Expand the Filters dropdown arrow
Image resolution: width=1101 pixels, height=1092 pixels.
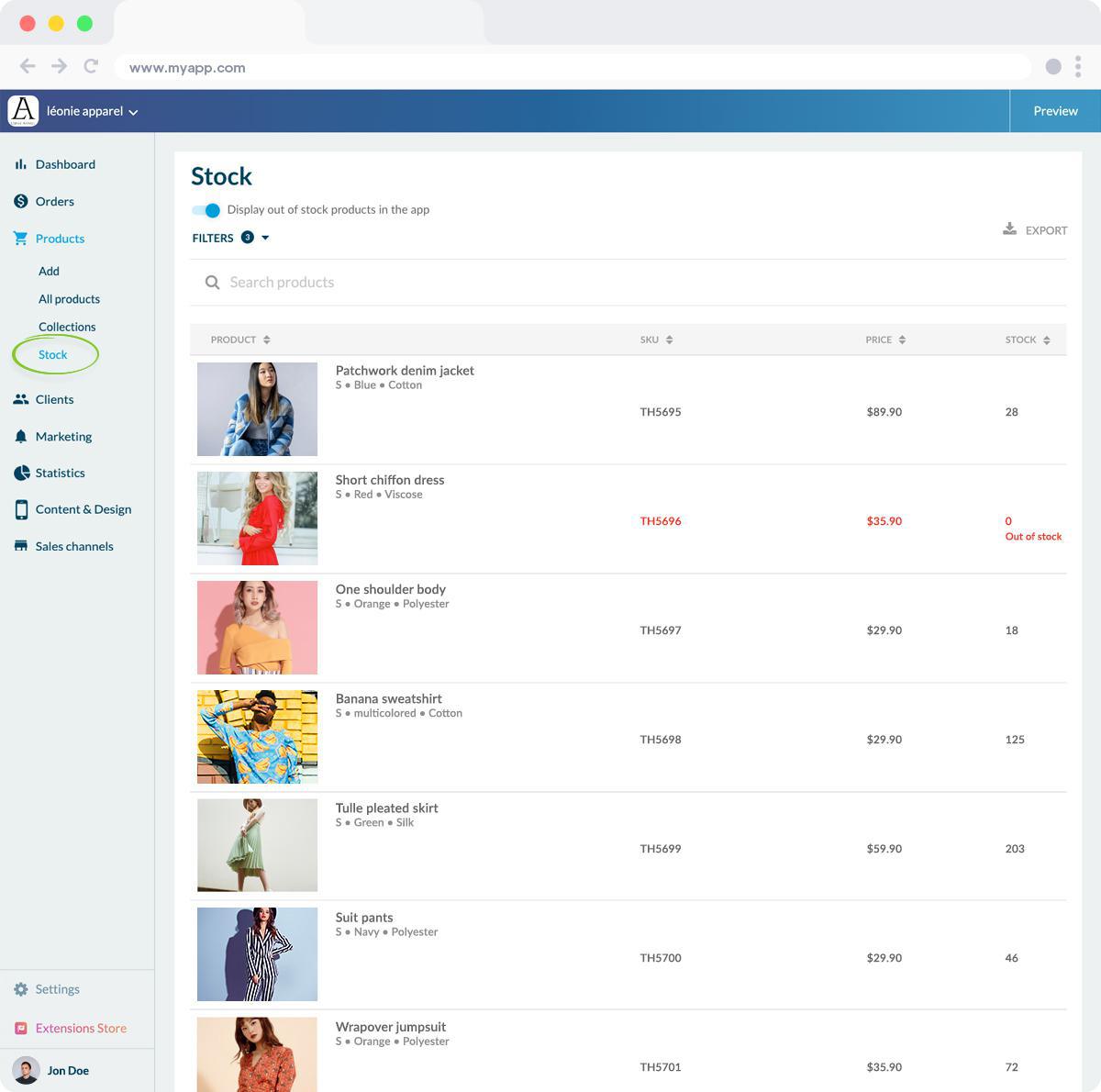265,238
